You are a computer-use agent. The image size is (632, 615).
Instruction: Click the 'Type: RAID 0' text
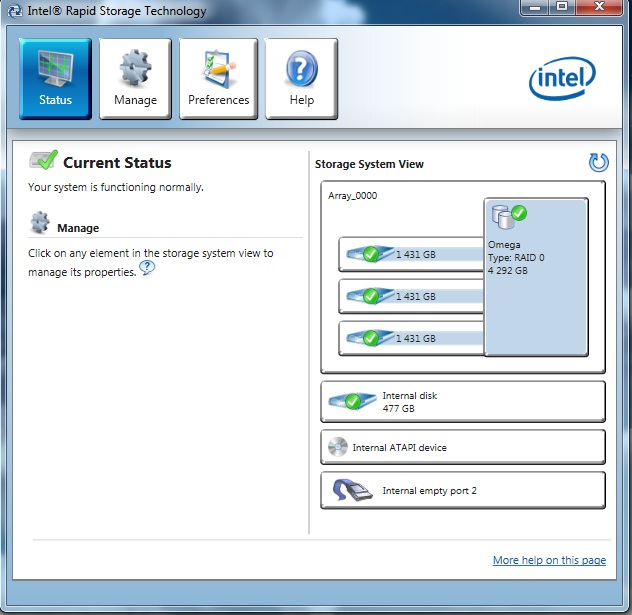click(x=516, y=258)
